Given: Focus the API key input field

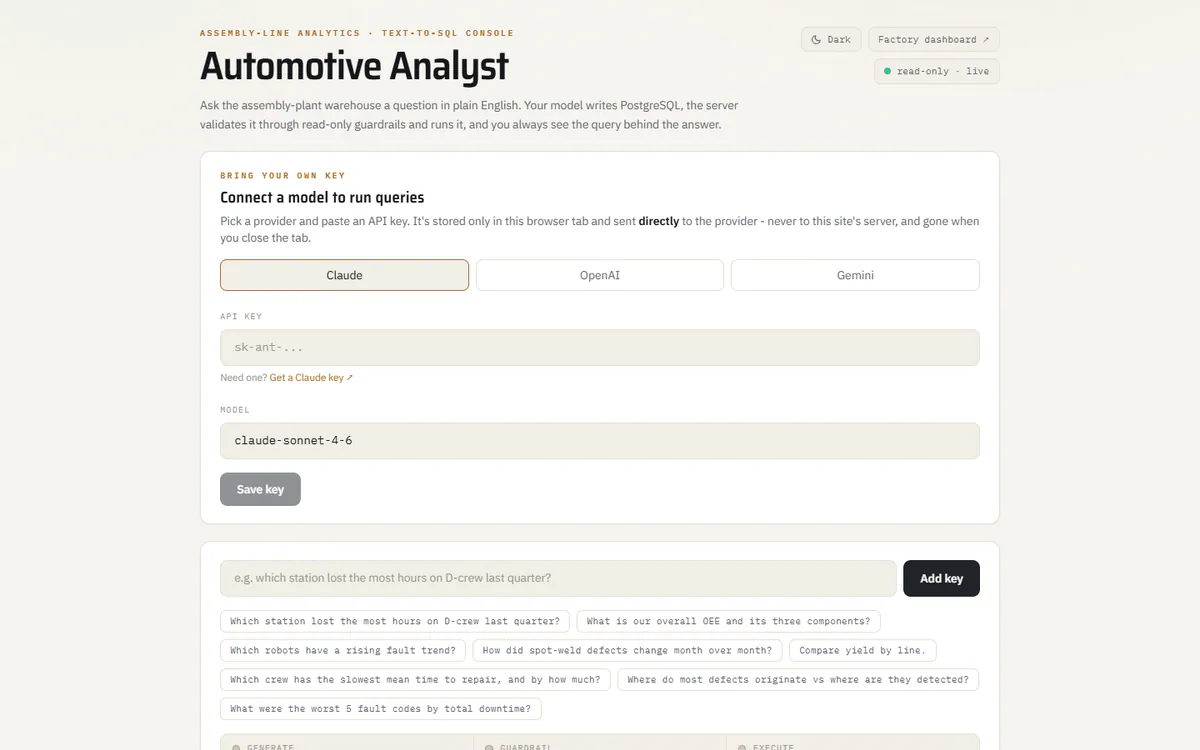Looking at the screenshot, I should (600, 348).
